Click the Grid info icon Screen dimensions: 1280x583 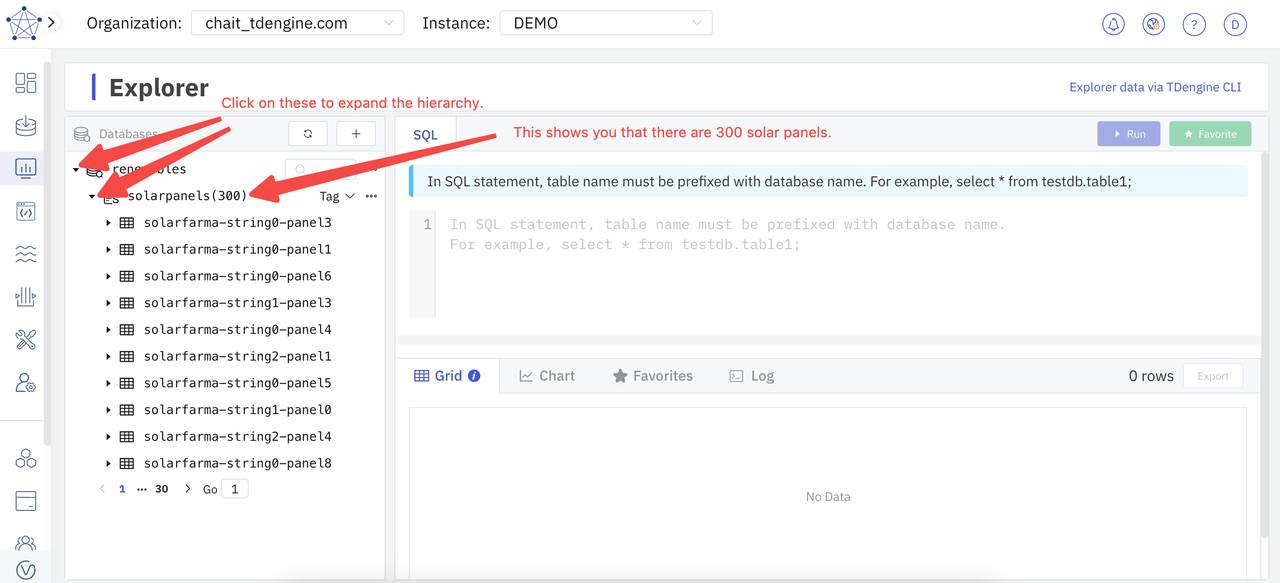pos(474,376)
